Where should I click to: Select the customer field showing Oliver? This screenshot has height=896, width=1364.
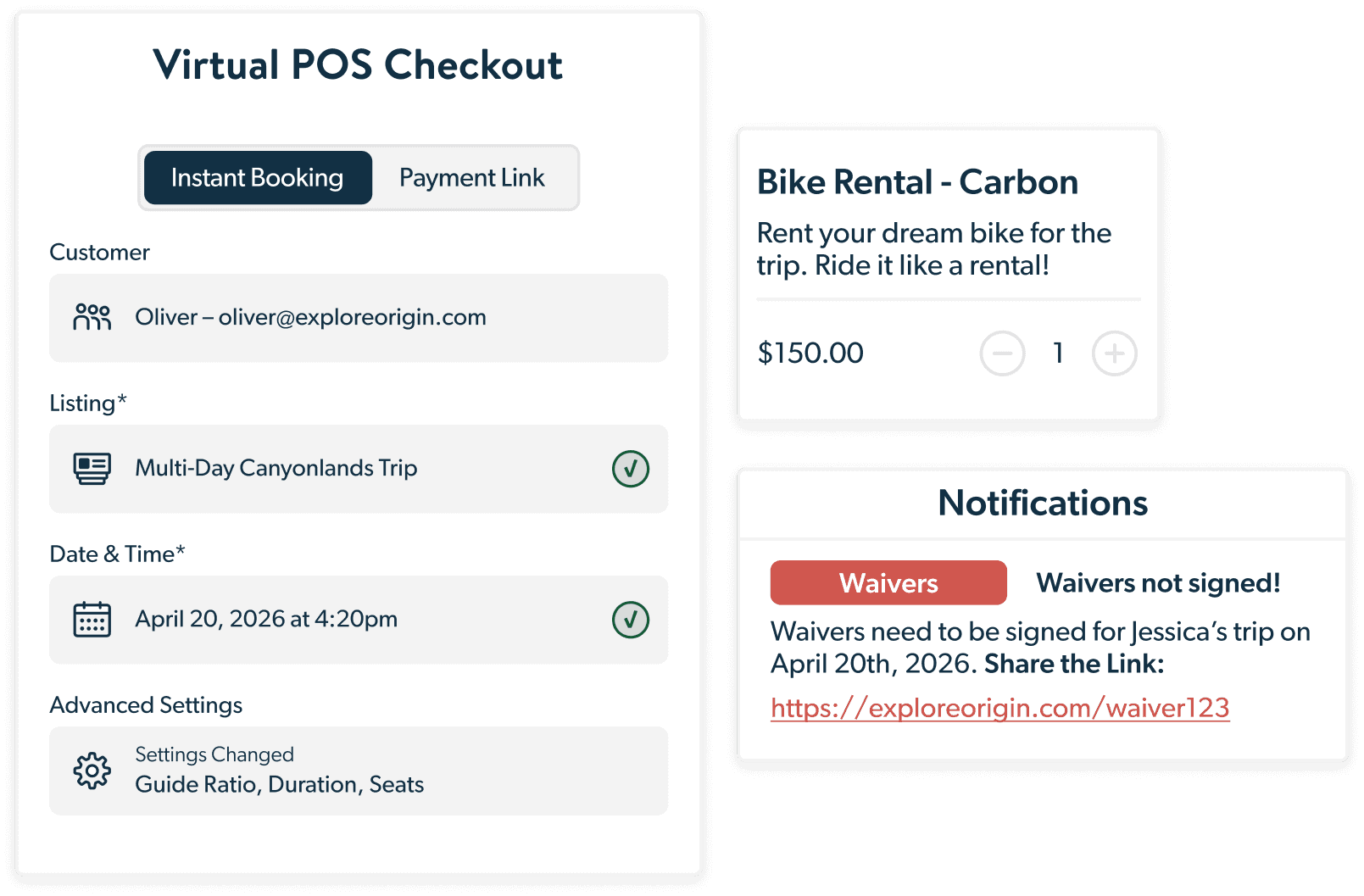356,318
